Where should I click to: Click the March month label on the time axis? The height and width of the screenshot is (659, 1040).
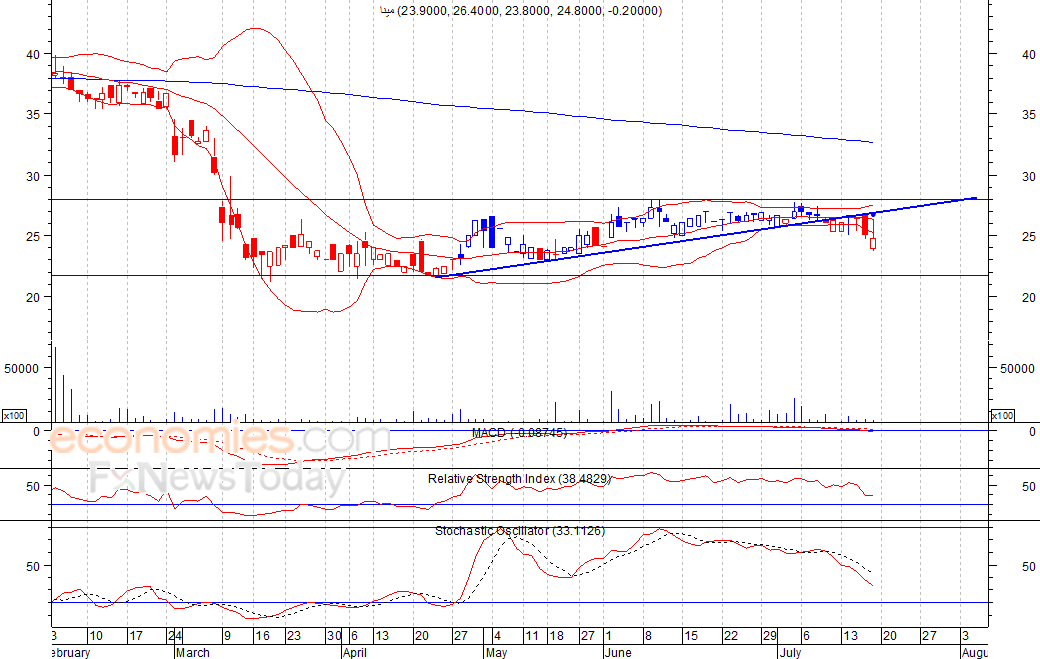coord(192,652)
